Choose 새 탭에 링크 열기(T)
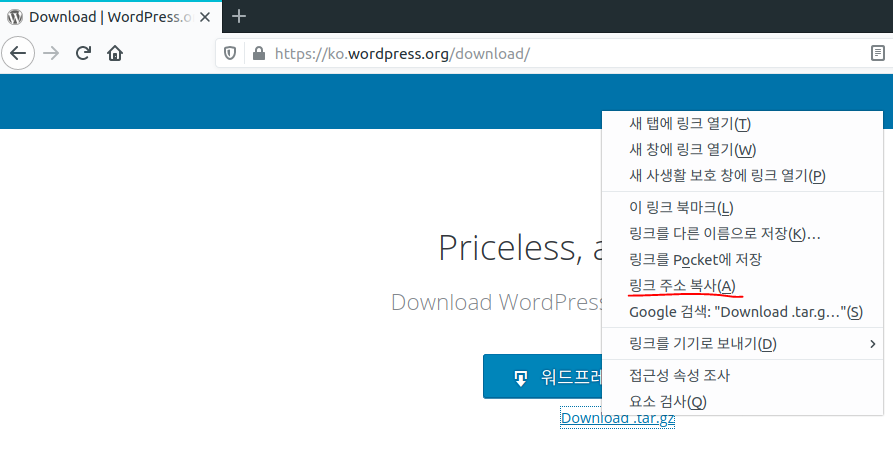The height and width of the screenshot is (450, 893). point(742,124)
